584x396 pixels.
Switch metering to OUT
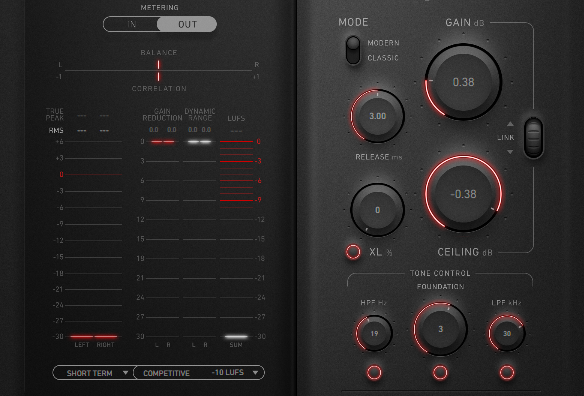187,25
